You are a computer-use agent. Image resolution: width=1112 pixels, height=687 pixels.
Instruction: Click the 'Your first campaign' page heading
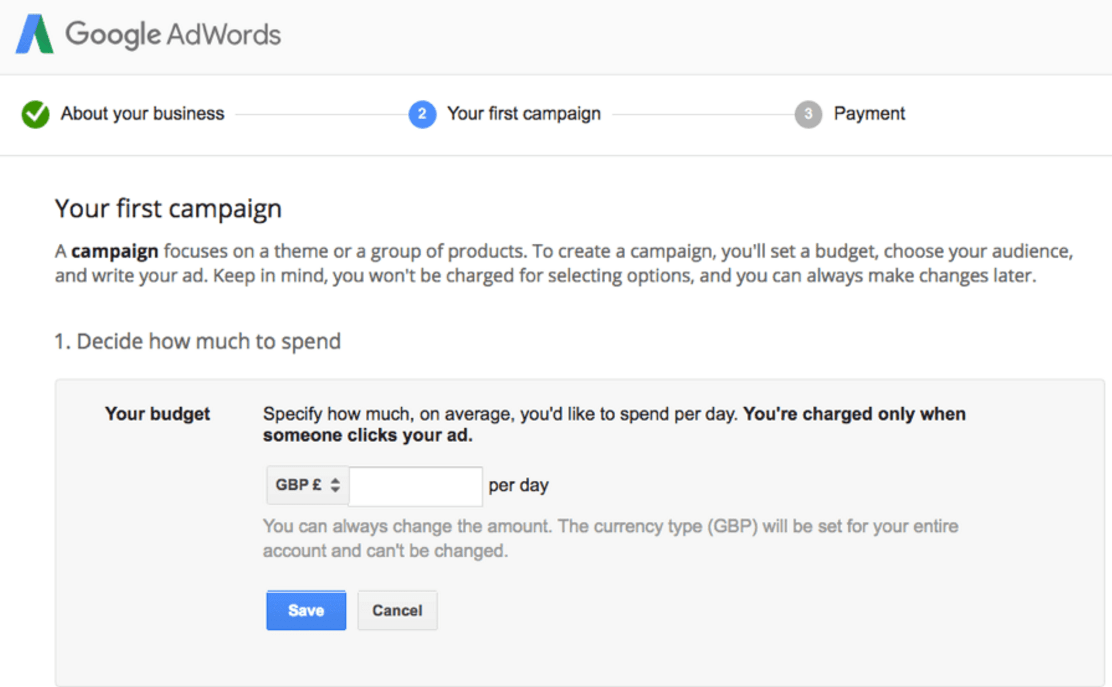pos(168,209)
